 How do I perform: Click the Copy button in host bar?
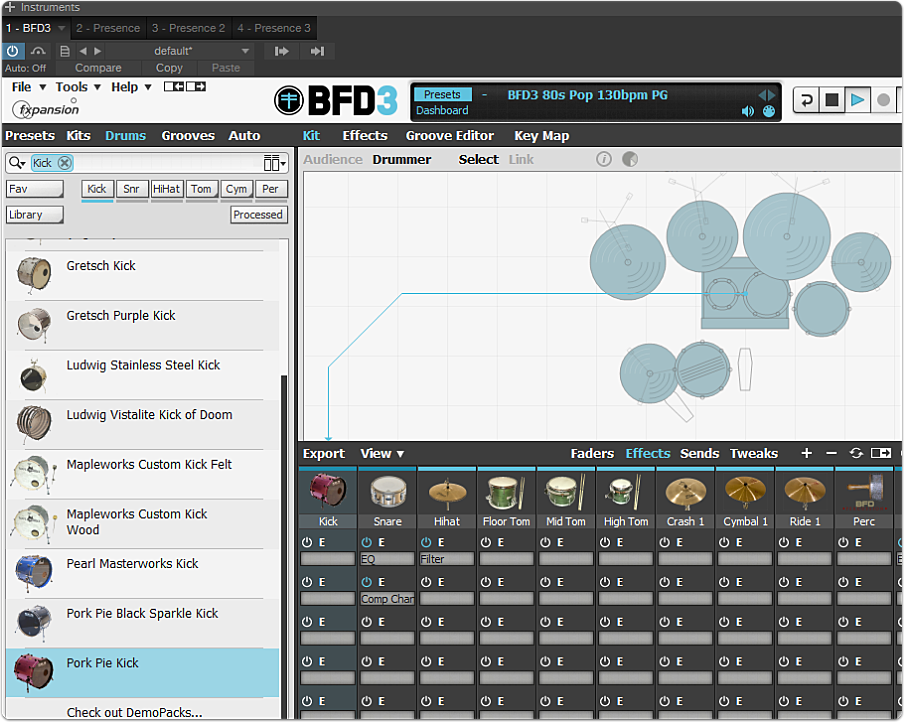tap(169, 68)
